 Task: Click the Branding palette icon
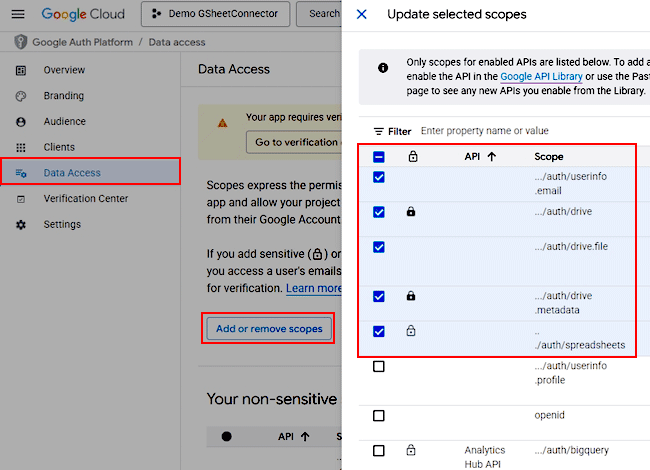point(21,96)
